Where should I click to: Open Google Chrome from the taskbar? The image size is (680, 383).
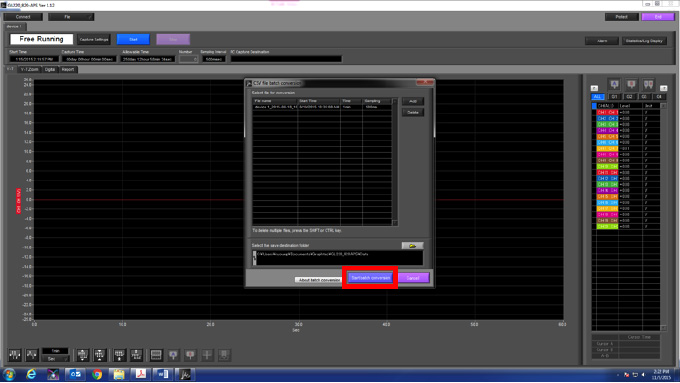click(97, 374)
